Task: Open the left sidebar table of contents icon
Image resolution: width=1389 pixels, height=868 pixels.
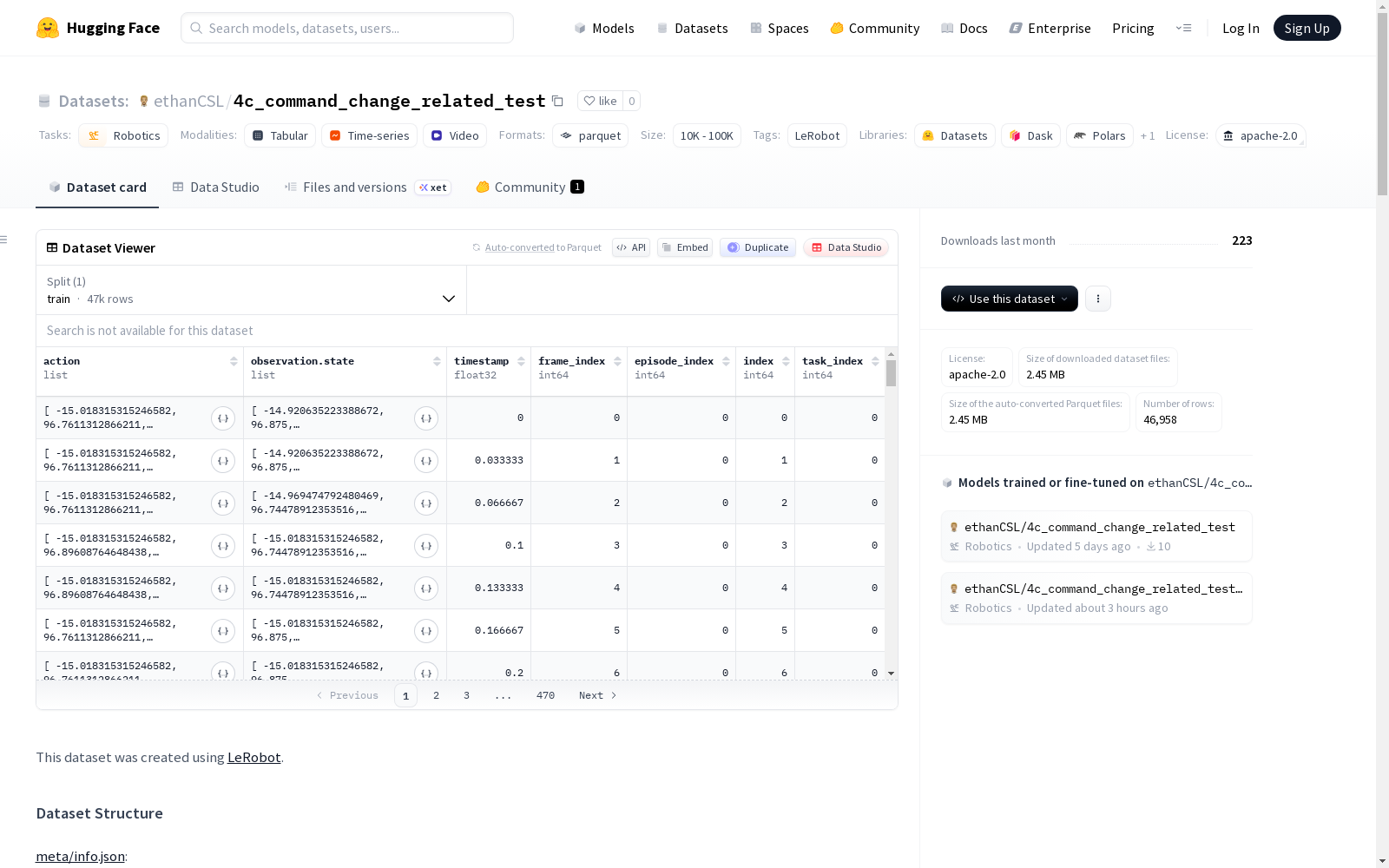Action: click(x=4, y=240)
